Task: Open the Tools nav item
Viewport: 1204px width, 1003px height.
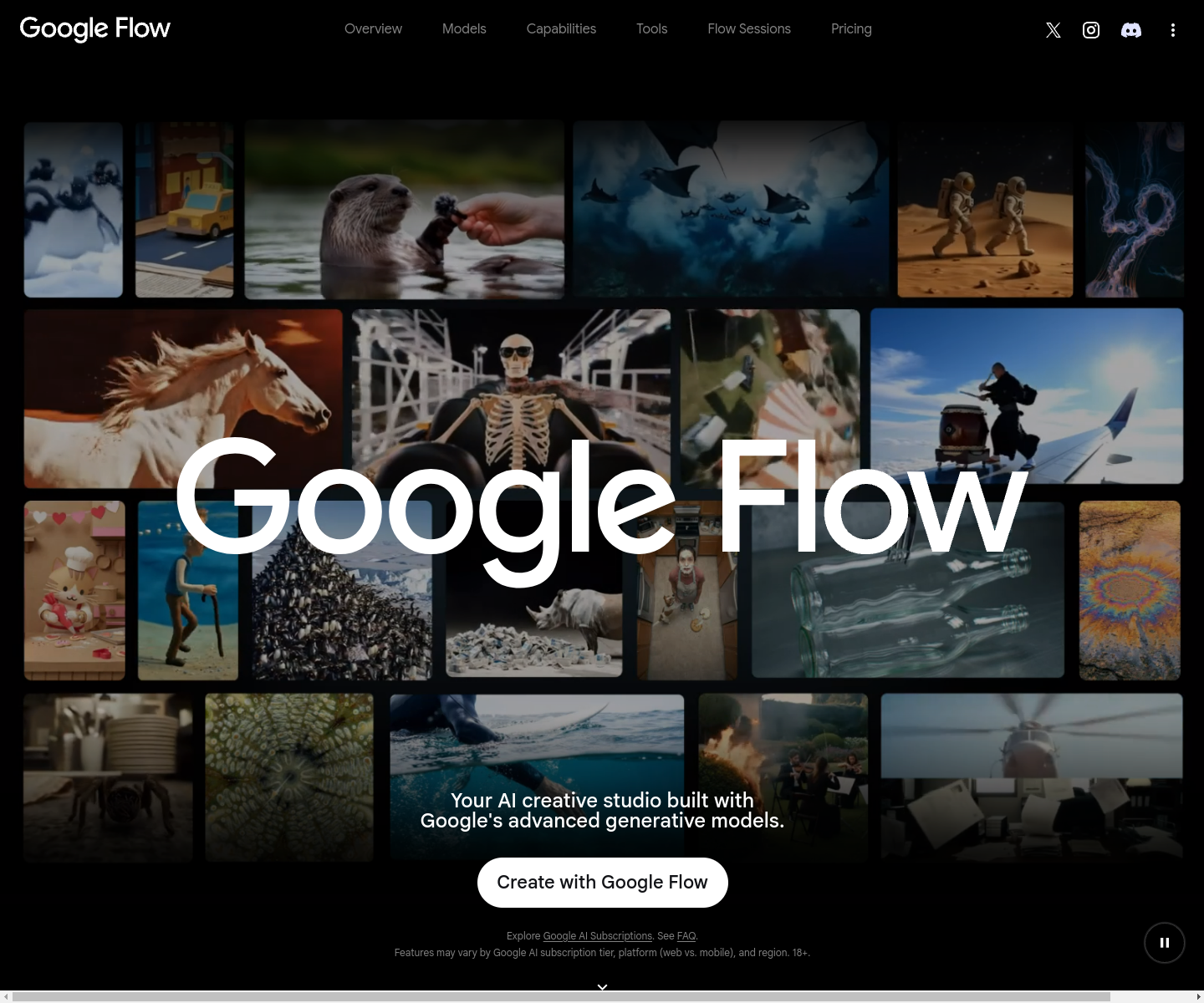Action: point(652,28)
